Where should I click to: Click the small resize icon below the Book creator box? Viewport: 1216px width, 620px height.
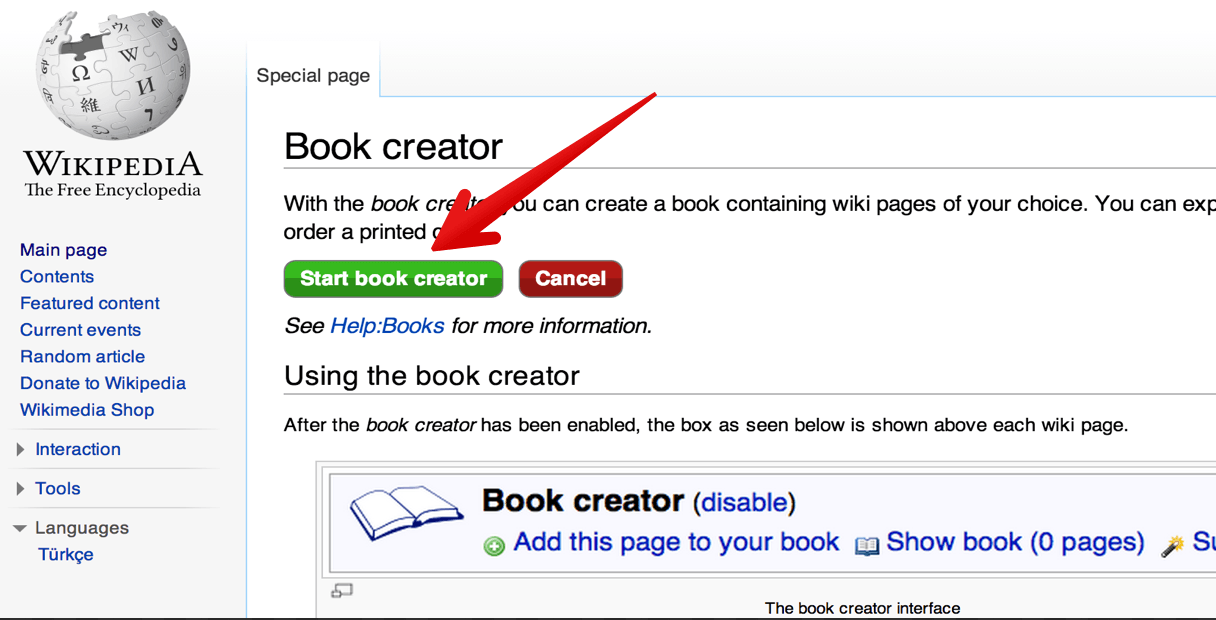[x=341, y=591]
